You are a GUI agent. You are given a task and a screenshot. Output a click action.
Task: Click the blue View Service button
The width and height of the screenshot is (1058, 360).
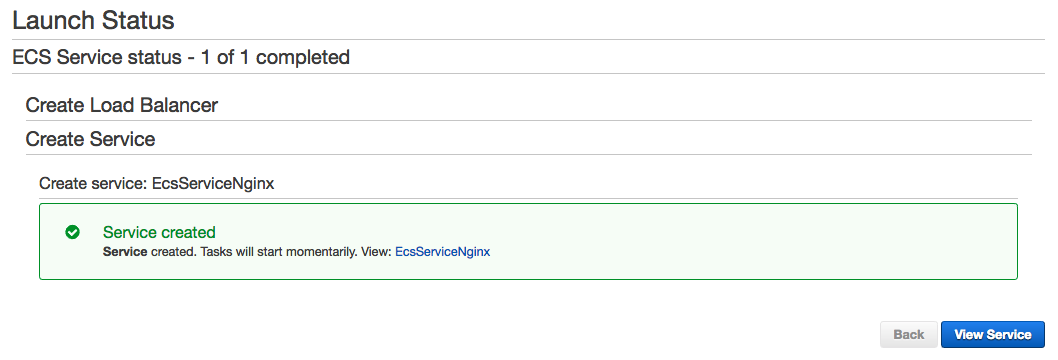993,334
